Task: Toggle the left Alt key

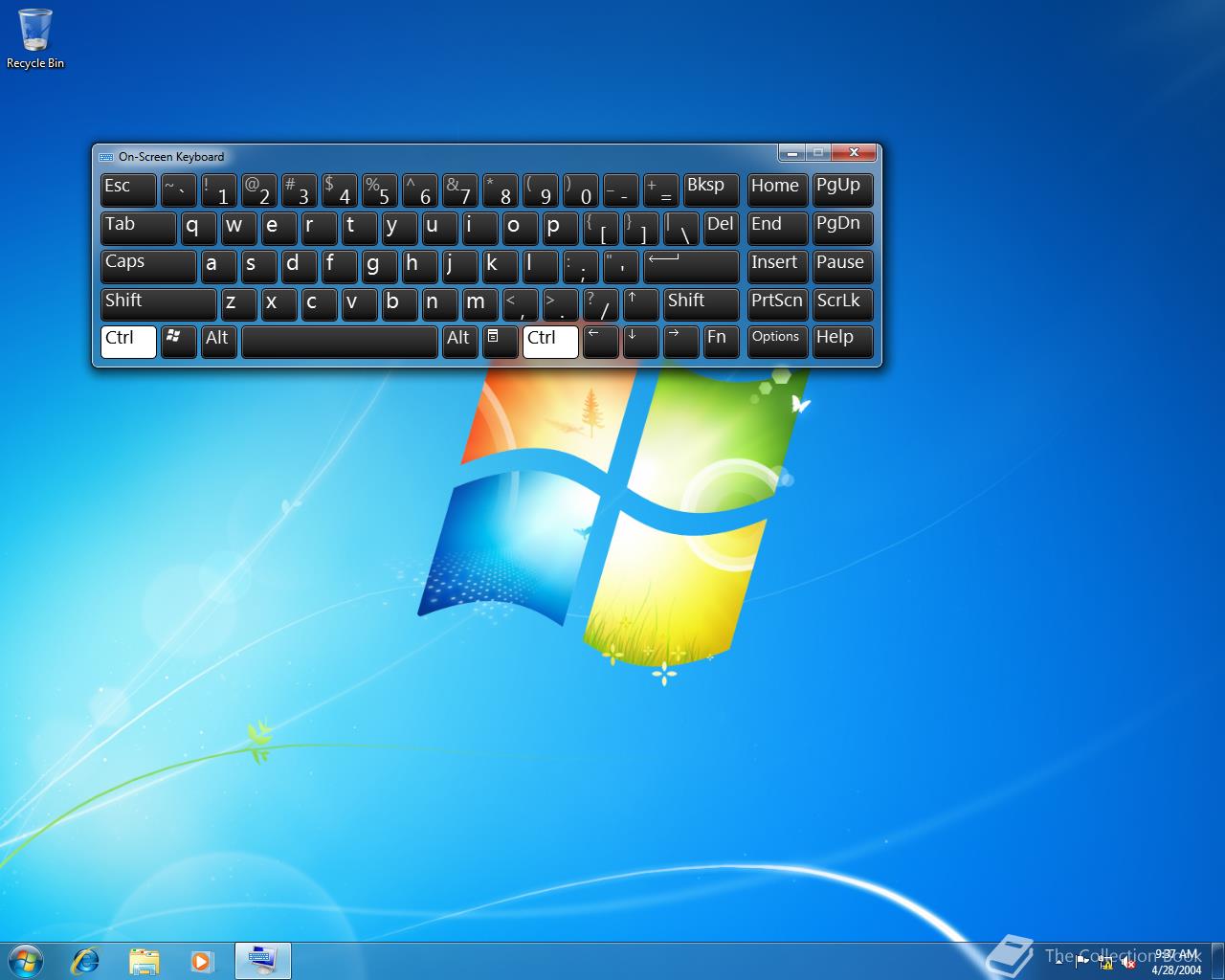Action: (219, 342)
